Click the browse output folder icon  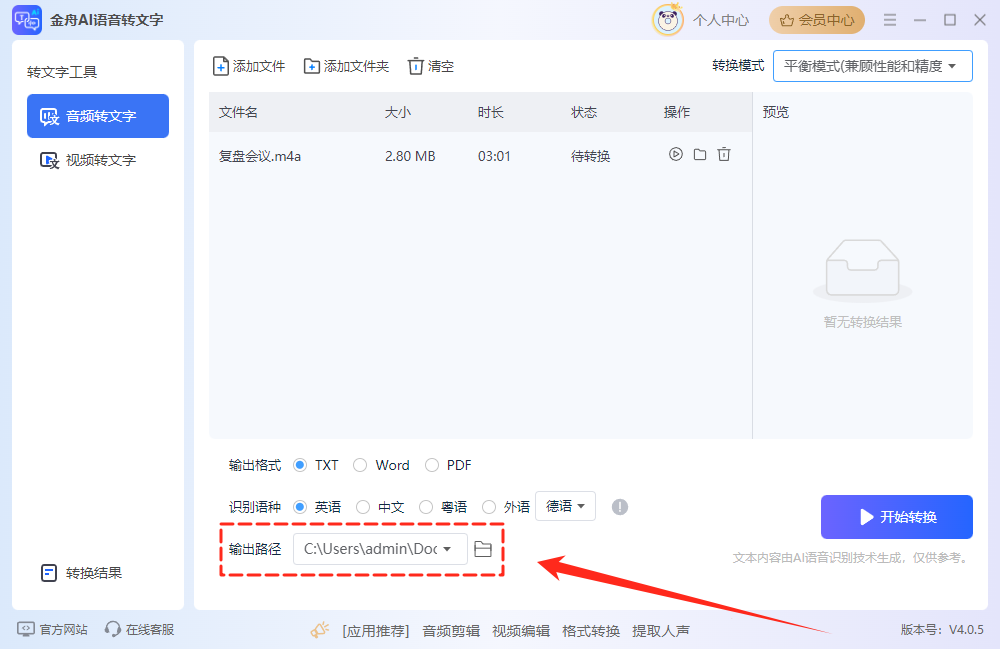coord(483,548)
